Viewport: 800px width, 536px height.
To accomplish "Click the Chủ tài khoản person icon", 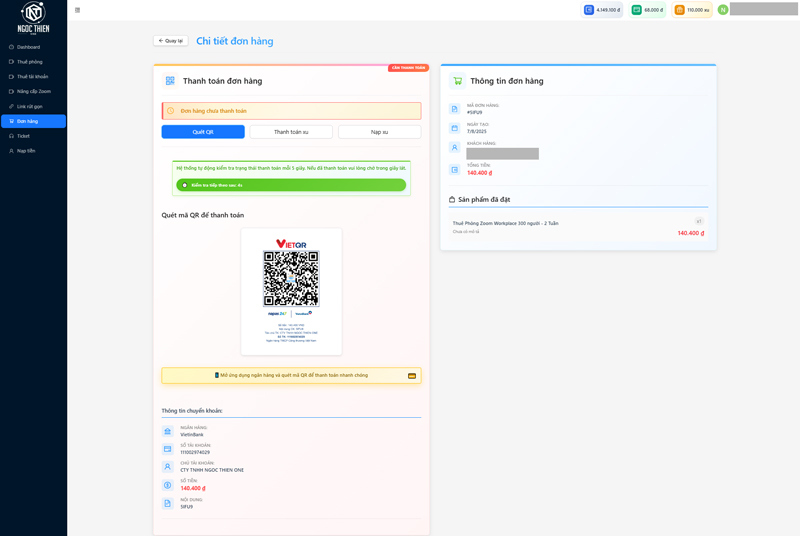I will pos(167,467).
